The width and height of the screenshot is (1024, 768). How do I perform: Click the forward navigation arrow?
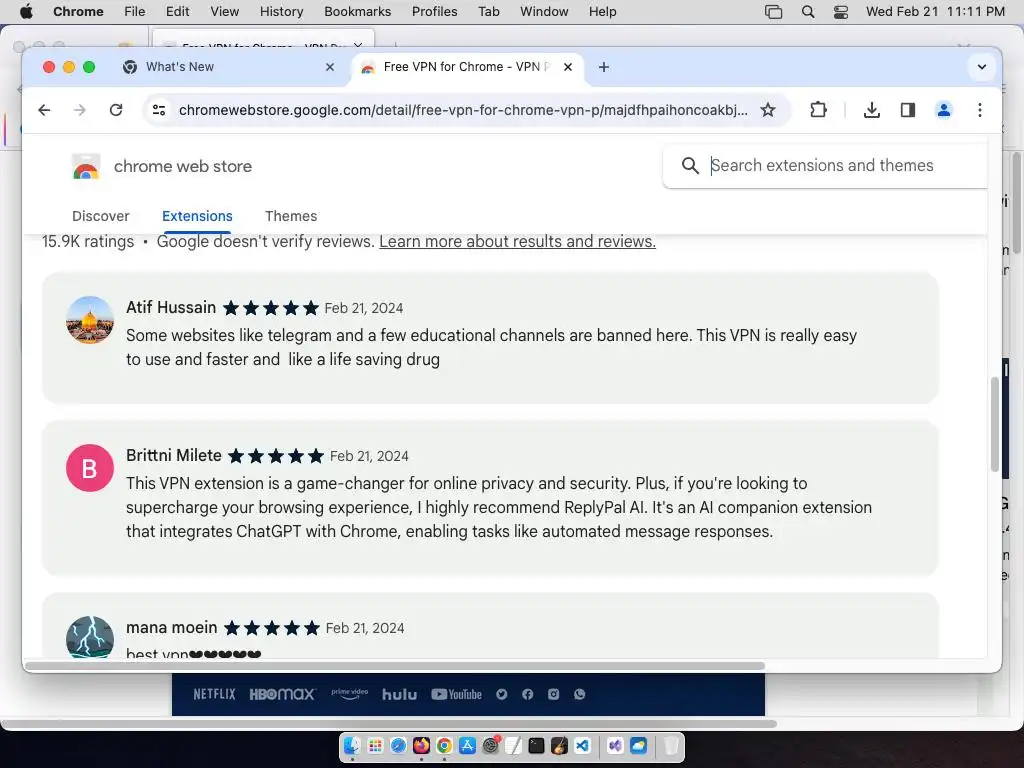[80, 110]
